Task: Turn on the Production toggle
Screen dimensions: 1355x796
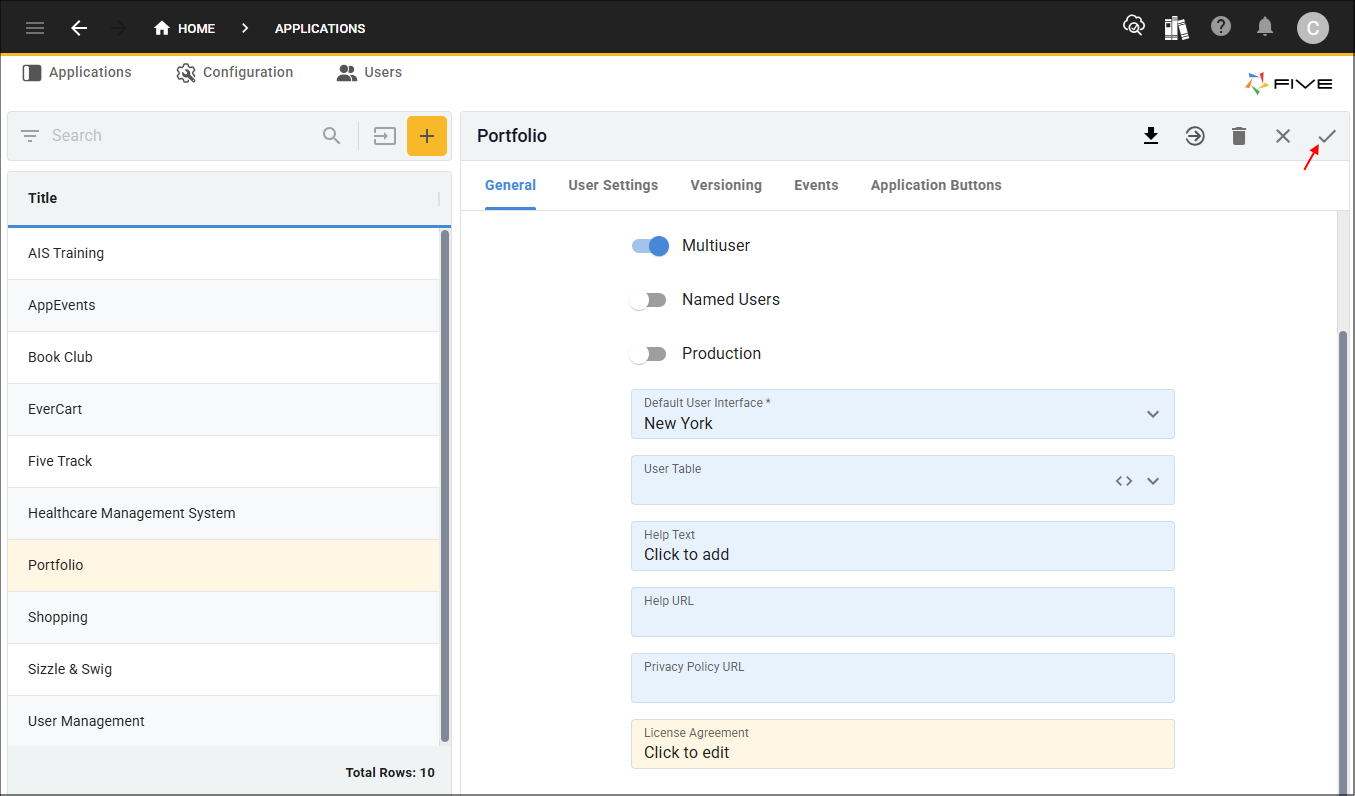Action: [648, 354]
